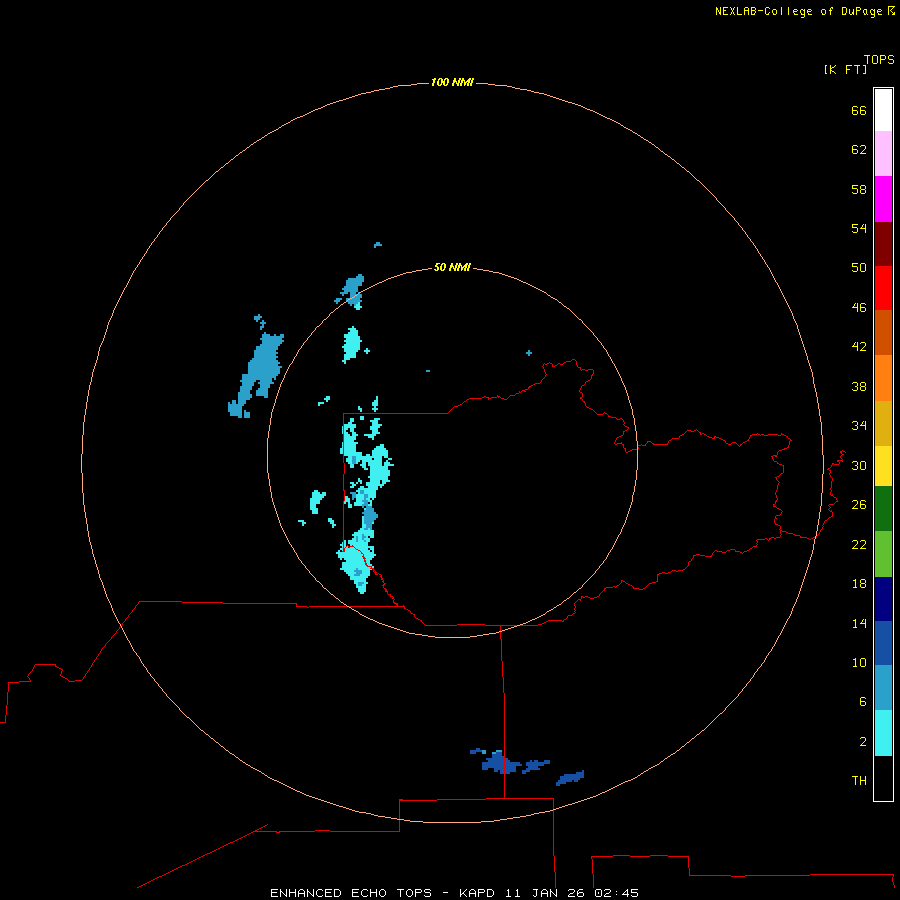Click the dark orange 46 kft swatch
Viewport: 900px width, 900px height.
pyautogui.click(x=883, y=333)
